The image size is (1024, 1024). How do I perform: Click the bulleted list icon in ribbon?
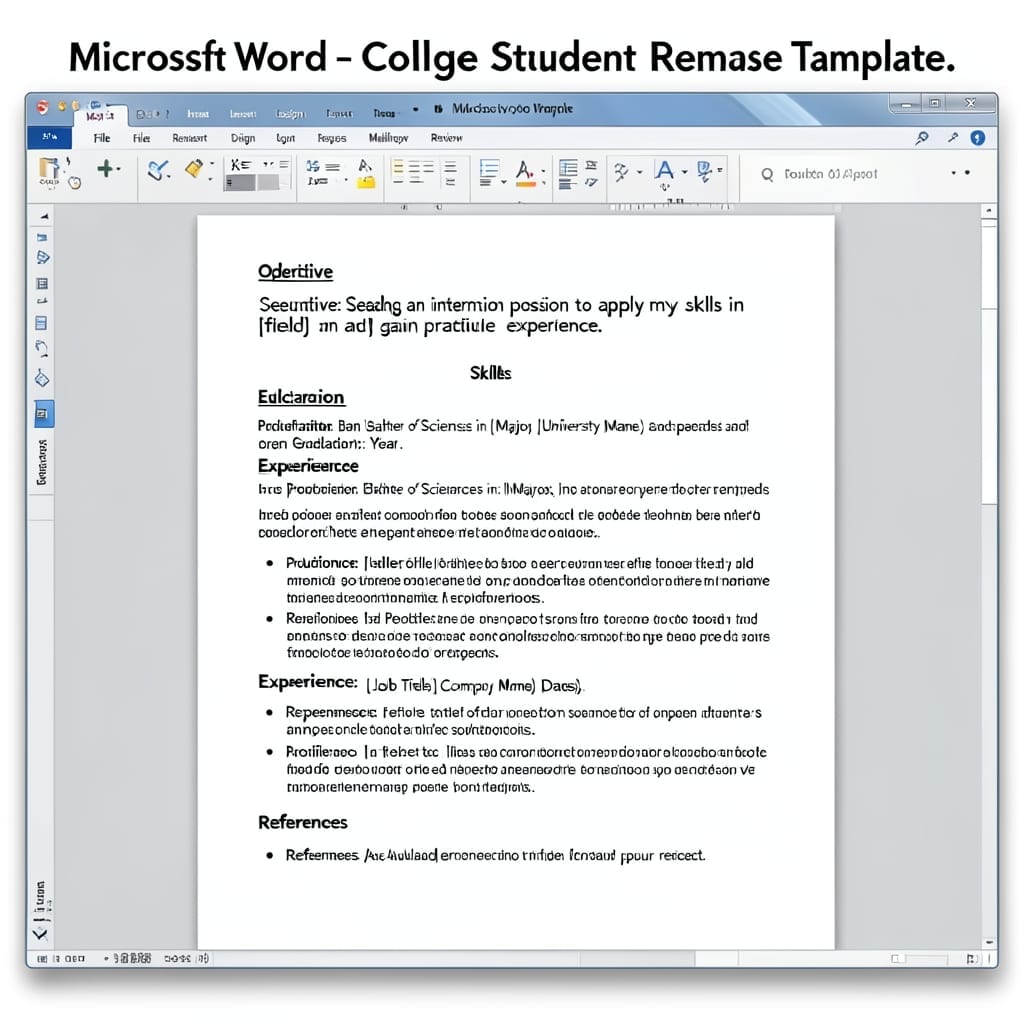489,172
